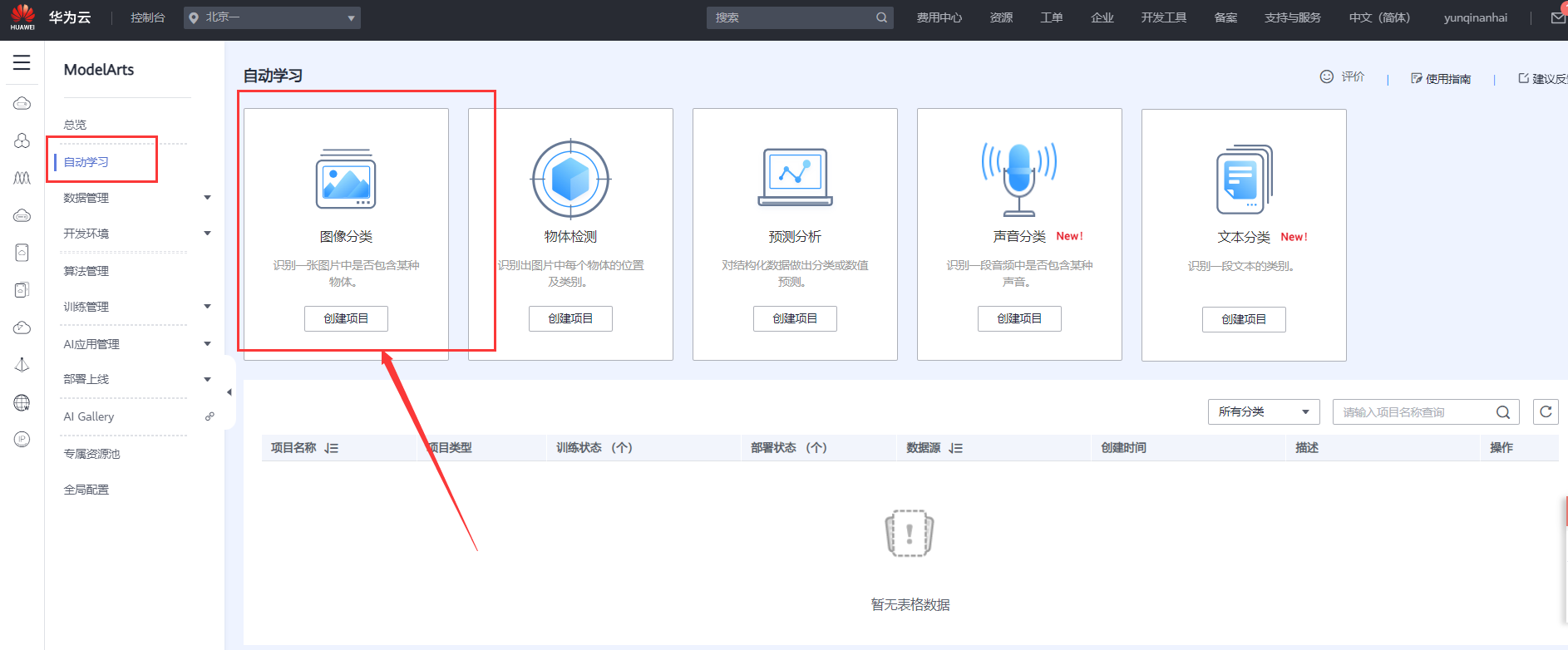Click the globe icon in left rail
The height and width of the screenshot is (650, 1568).
pyautogui.click(x=22, y=403)
